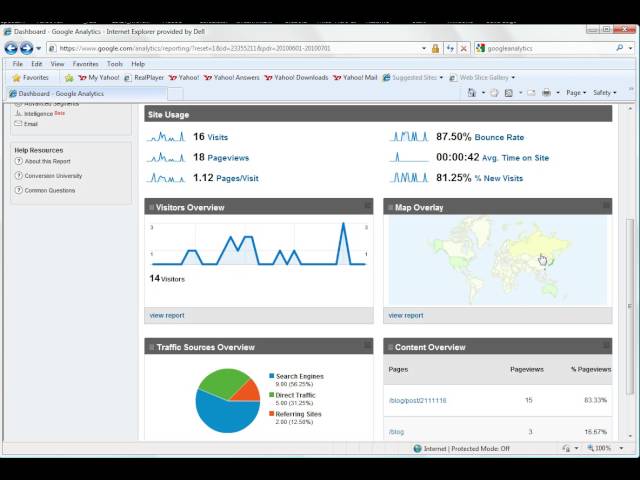Image resolution: width=640 pixels, height=480 pixels.
Task: Click the Home icon in command bar
Action: click(x=472, y=93)
